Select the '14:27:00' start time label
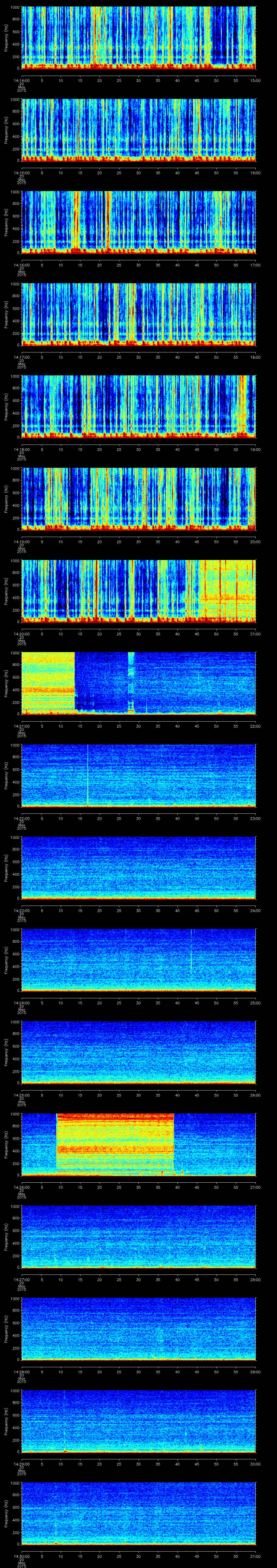The width and height of the screenshot is (277, 1568). pyautogui.click(x=22, y=1279)
